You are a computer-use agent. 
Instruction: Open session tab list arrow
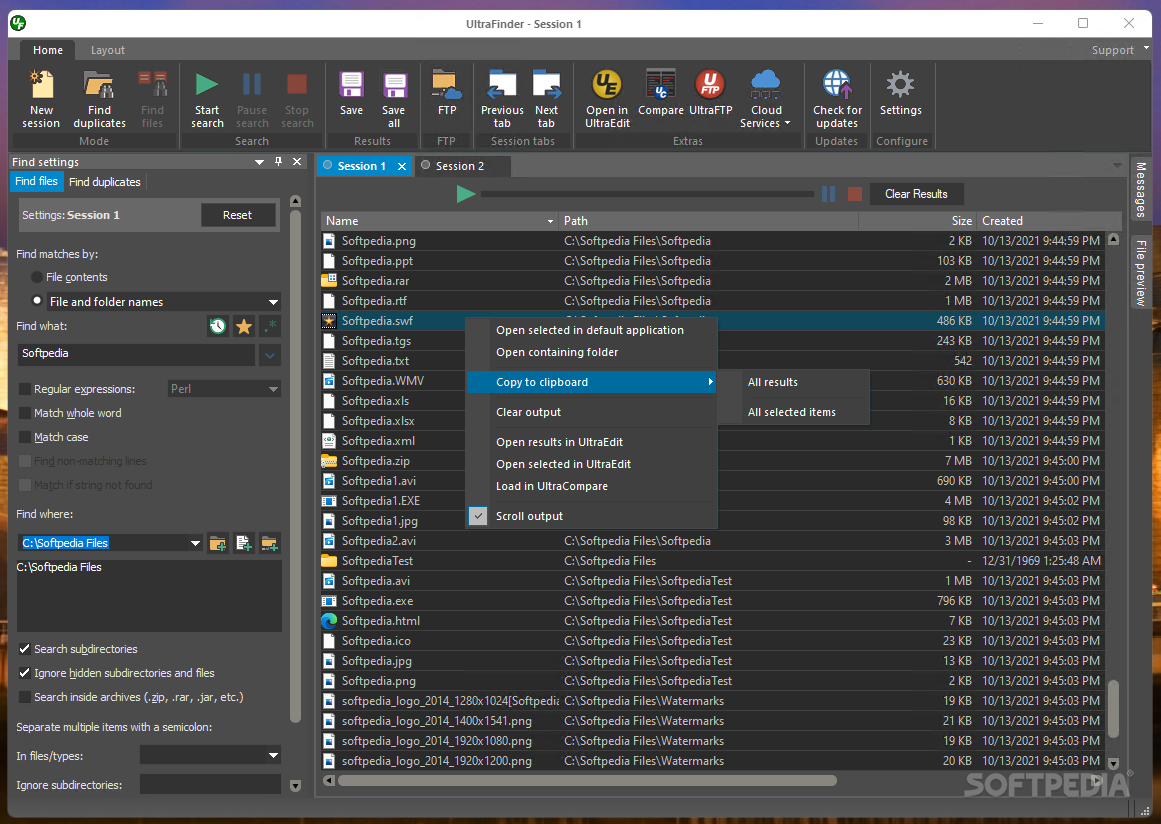(1117, 165)
